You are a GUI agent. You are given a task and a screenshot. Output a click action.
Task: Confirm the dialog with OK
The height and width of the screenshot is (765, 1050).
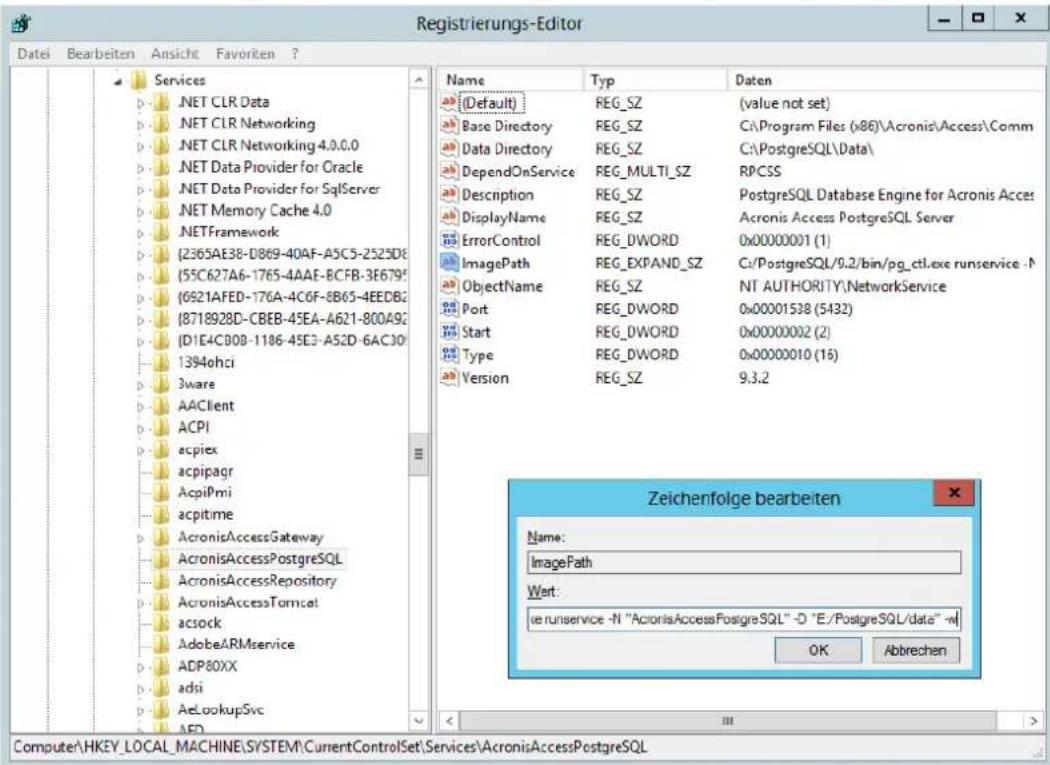(818, 650)
